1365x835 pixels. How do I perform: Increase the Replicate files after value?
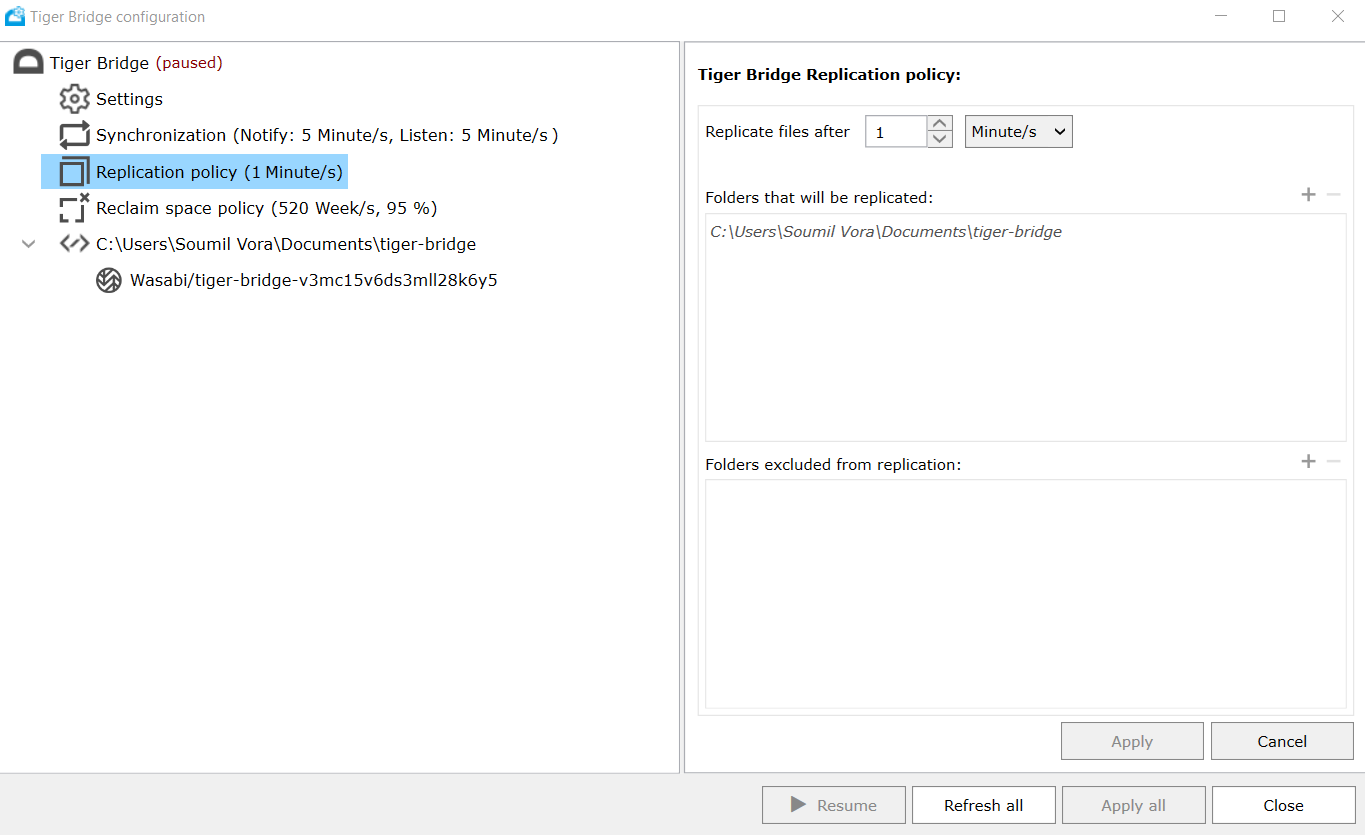(x=940, y=124)
